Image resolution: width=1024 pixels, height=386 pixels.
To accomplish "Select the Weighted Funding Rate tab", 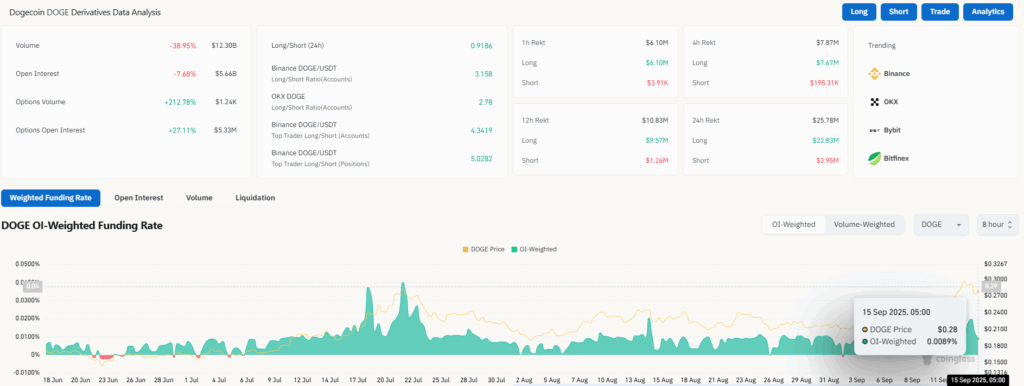I will [51, 198].
